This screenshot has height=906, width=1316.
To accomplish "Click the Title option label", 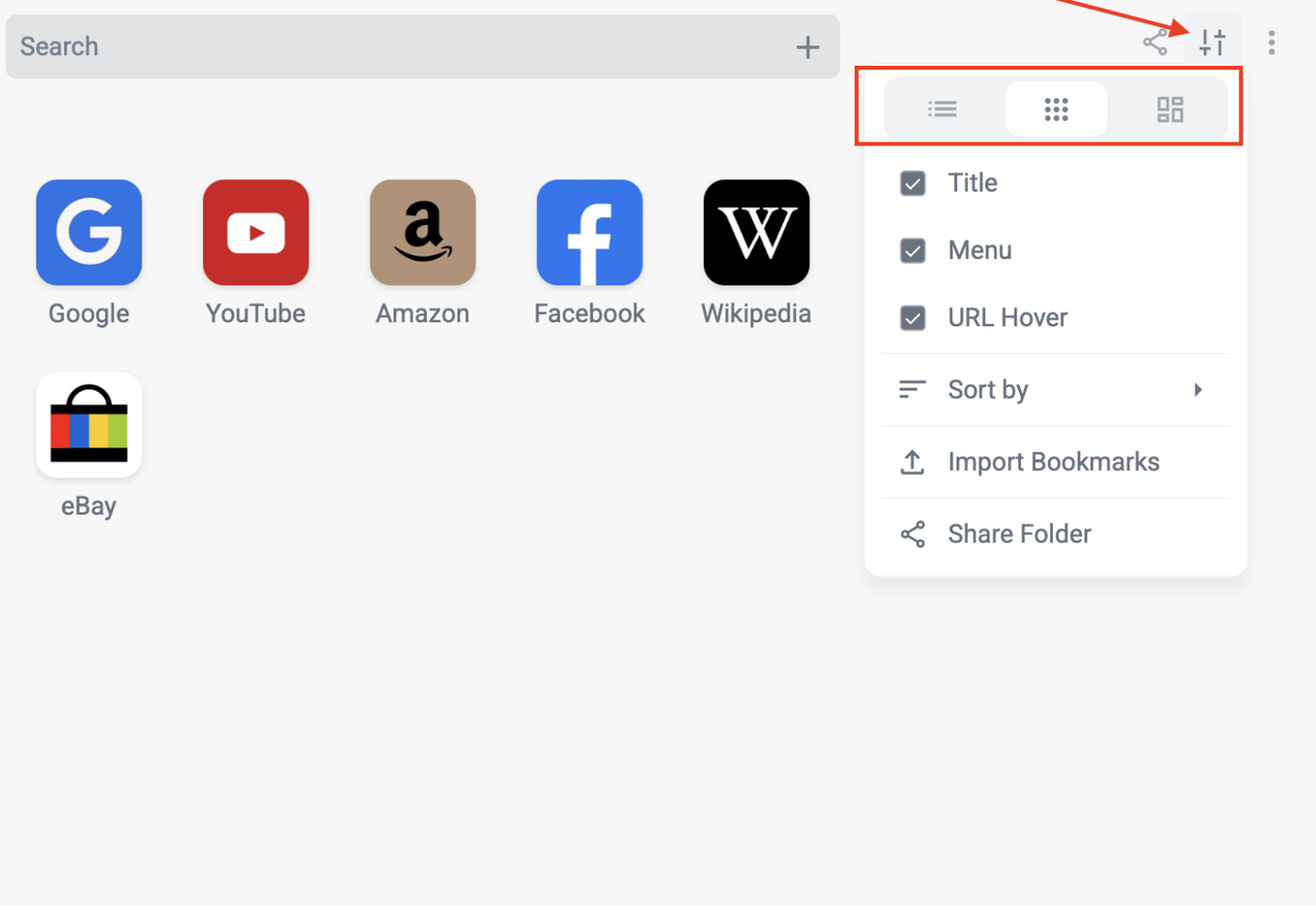I will 973,183.
